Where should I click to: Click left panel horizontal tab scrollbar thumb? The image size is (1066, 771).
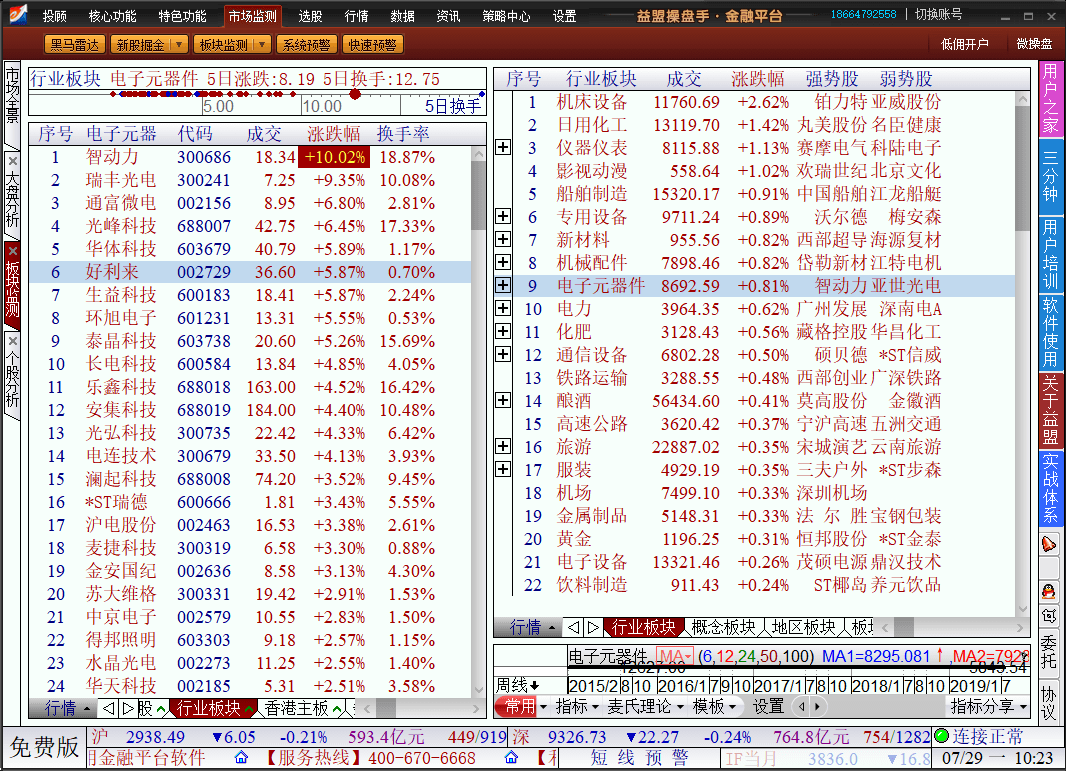[x=385, y=708]
